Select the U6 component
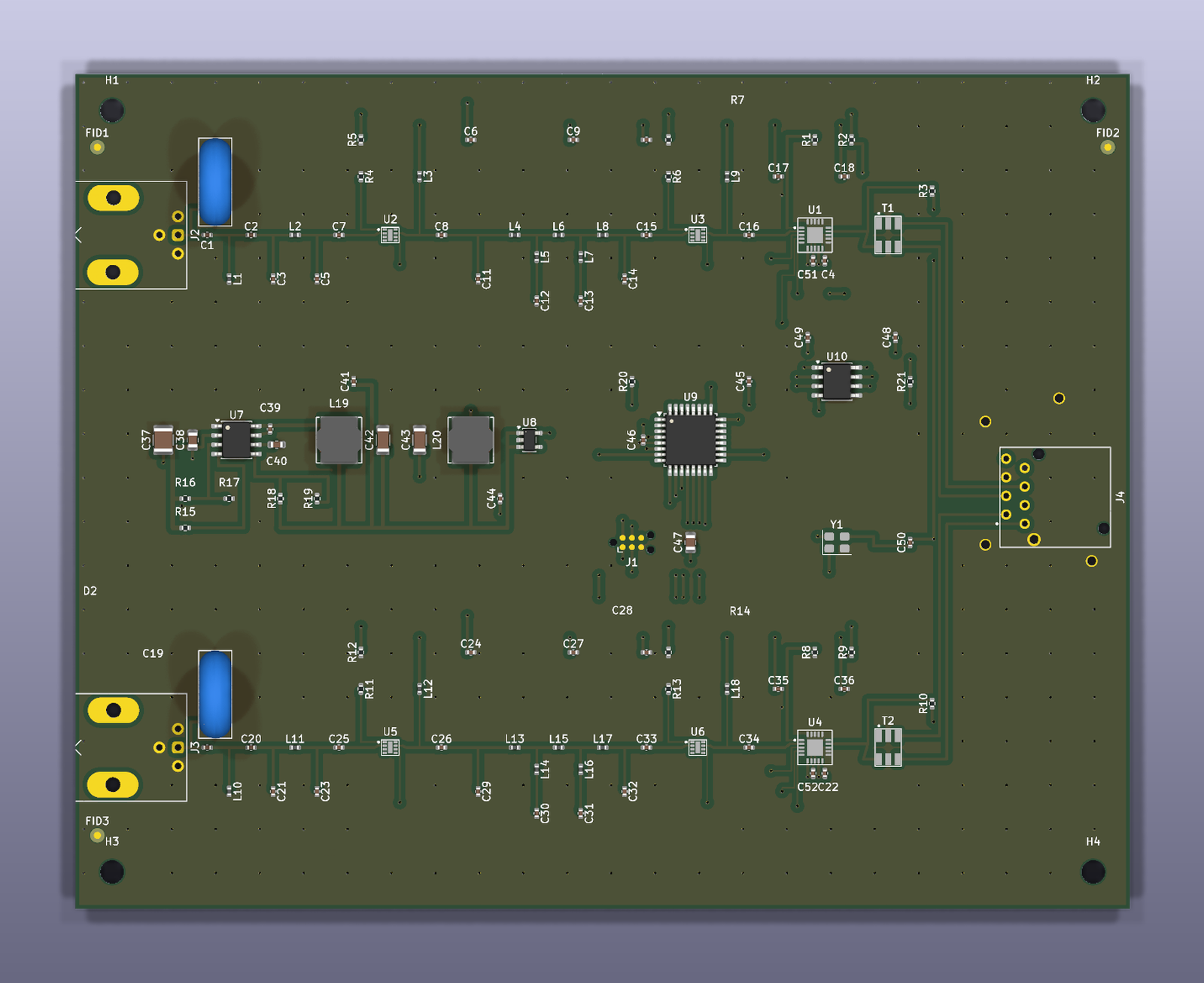Viewport: 1204px width, 983px height. pyautogui.click(x=698, y=747)
